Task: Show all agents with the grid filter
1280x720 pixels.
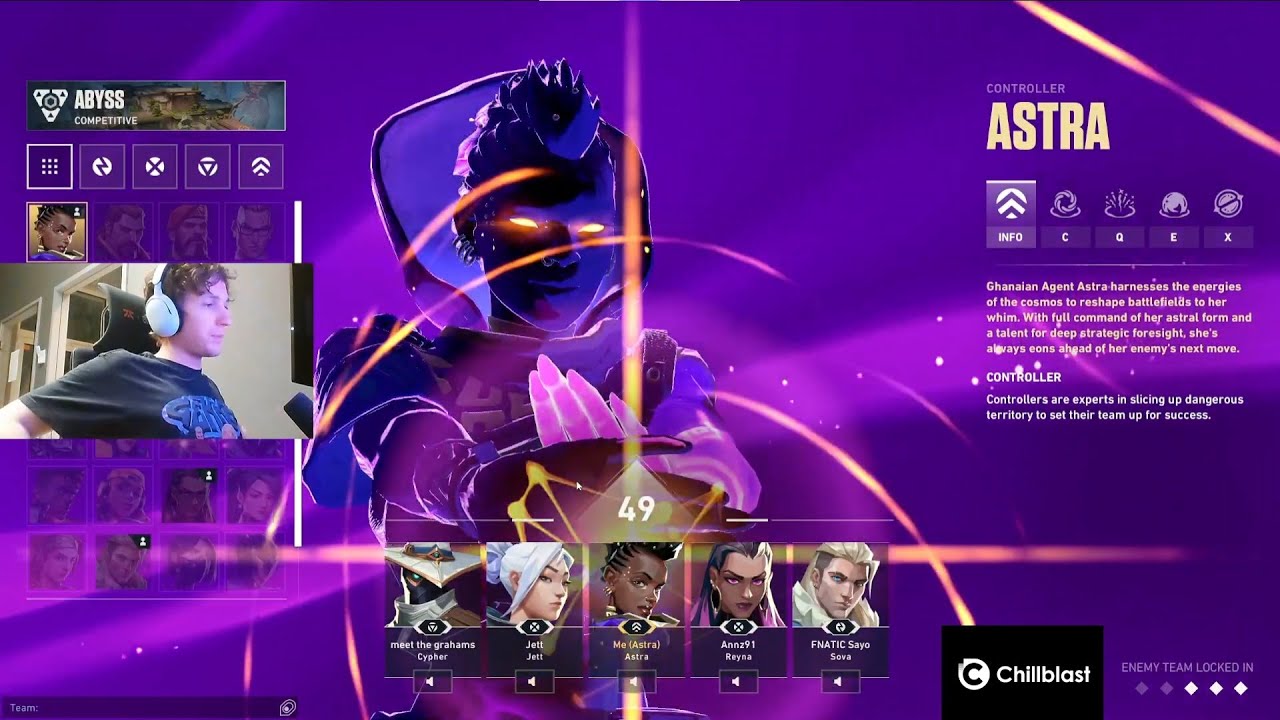Action: point(50,167)
